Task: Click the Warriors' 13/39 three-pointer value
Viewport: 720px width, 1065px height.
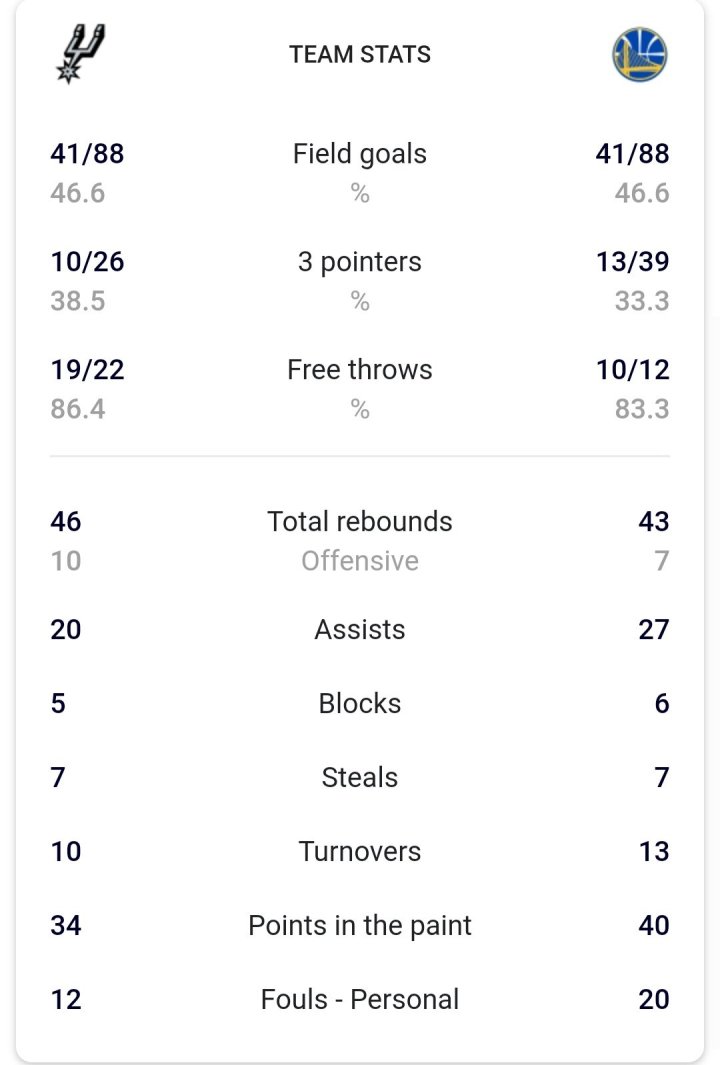Action: [x=633, y=262]
